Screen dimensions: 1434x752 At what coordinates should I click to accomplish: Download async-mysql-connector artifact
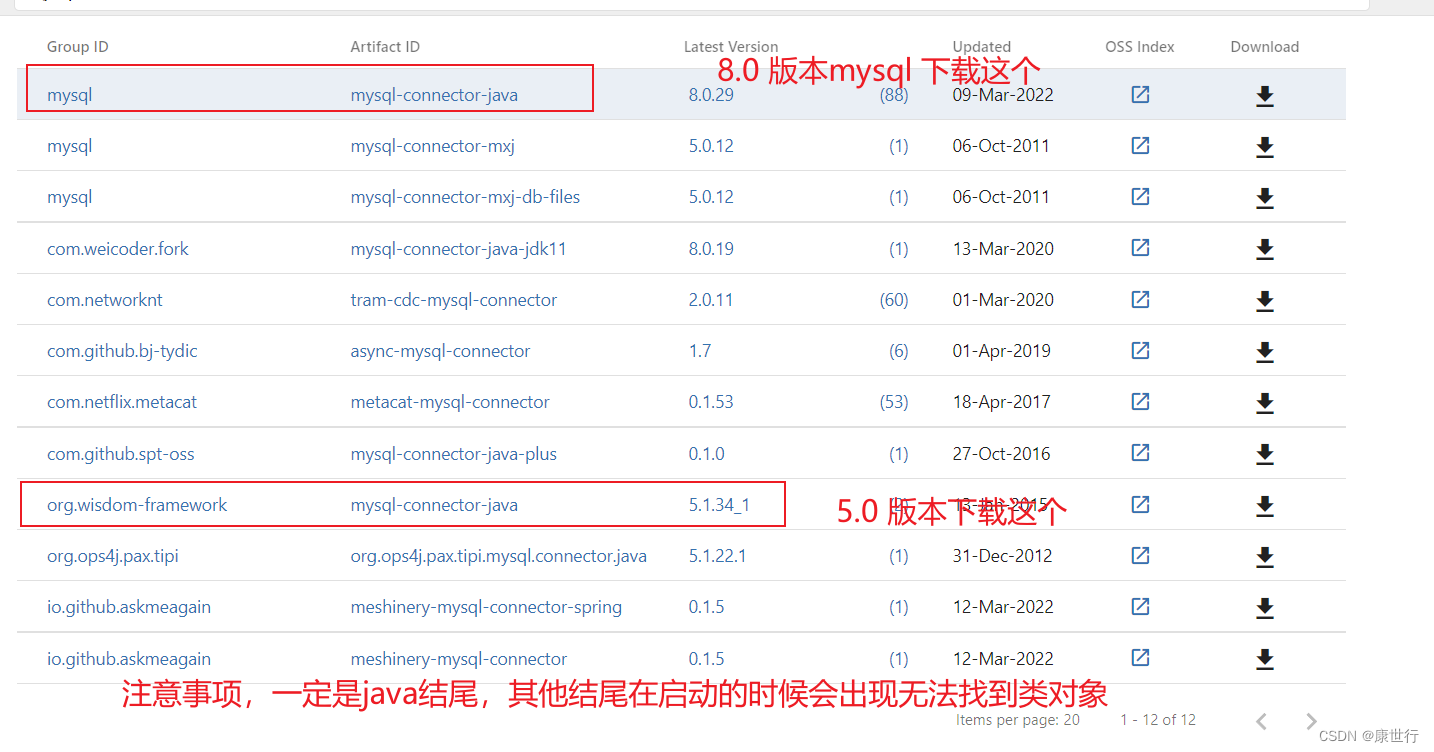click(x=1264, y=352)
